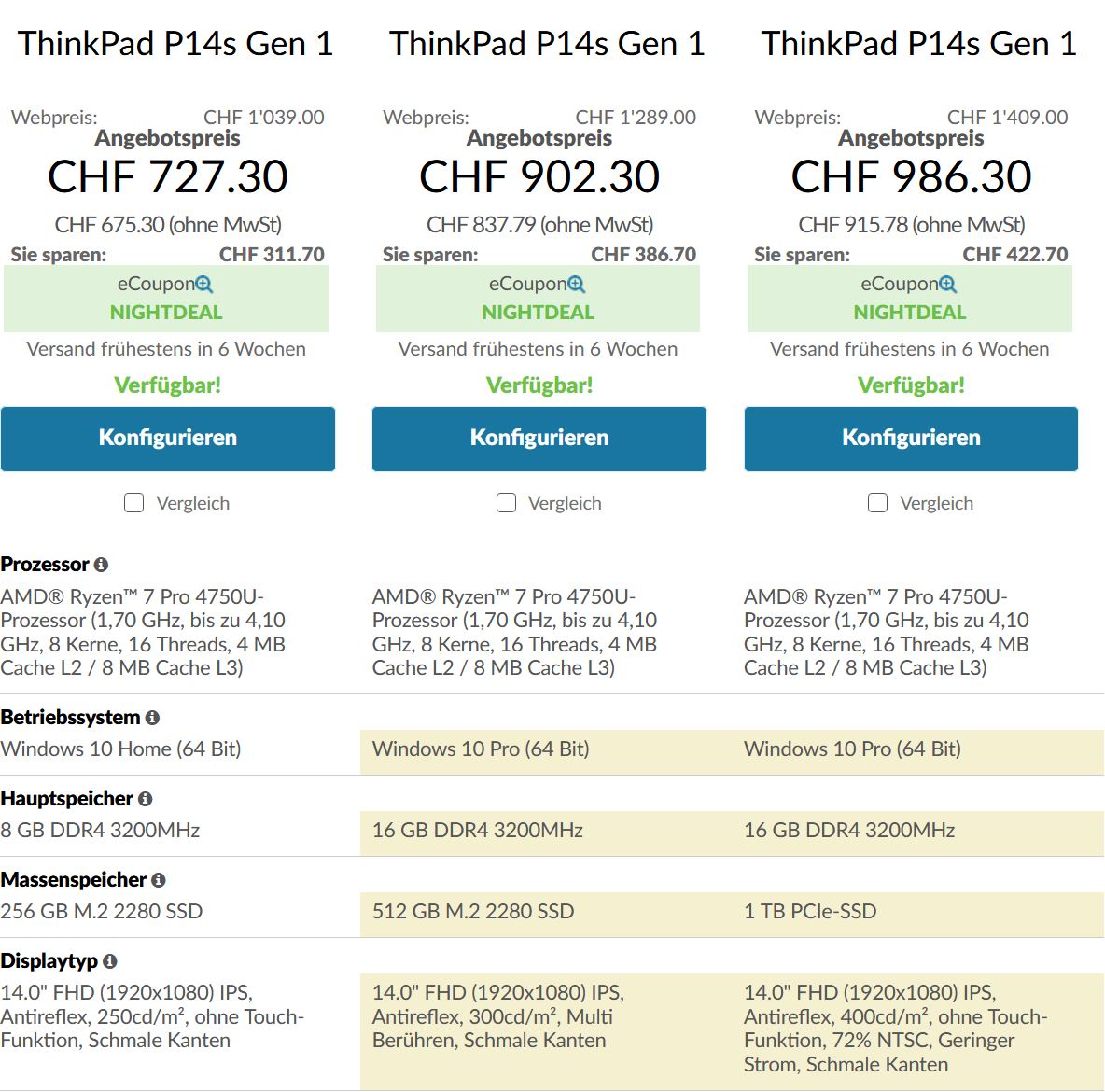Click NIGHTDEAL coupon code in first column
The height and width of the screenshot is (1092, 1105).
pyautogui.click(x=166, y=313)
